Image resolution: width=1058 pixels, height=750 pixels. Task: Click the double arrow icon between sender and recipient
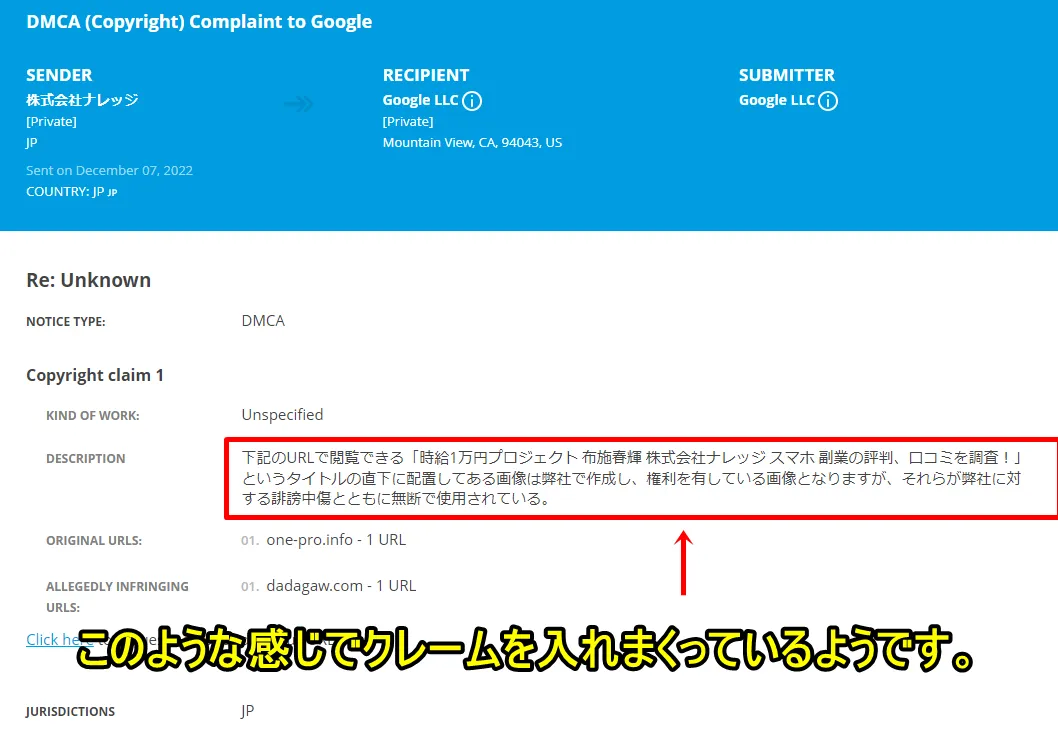[x=299, y=104]
